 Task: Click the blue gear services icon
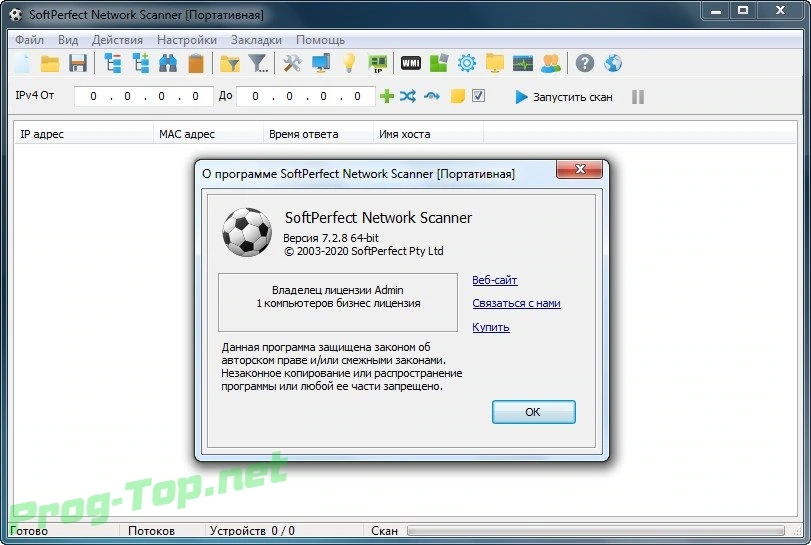point(467,64)
